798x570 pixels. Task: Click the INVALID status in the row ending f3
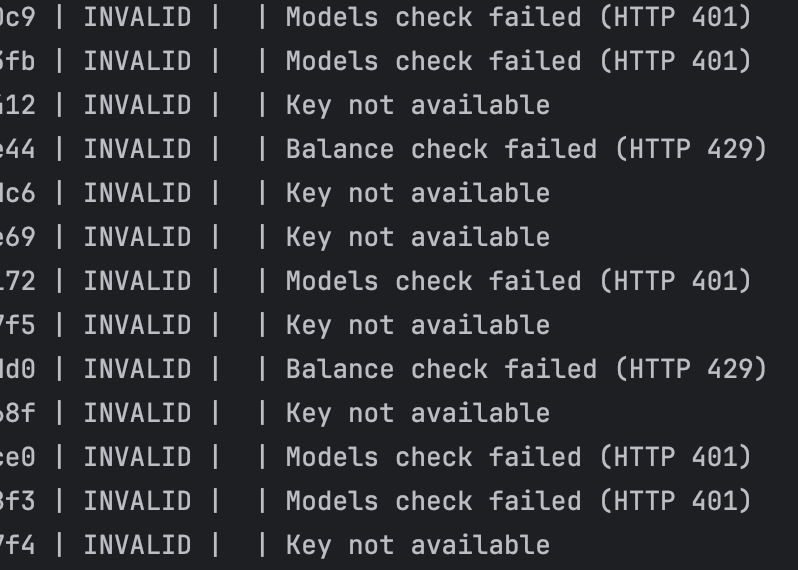point(137,501)
